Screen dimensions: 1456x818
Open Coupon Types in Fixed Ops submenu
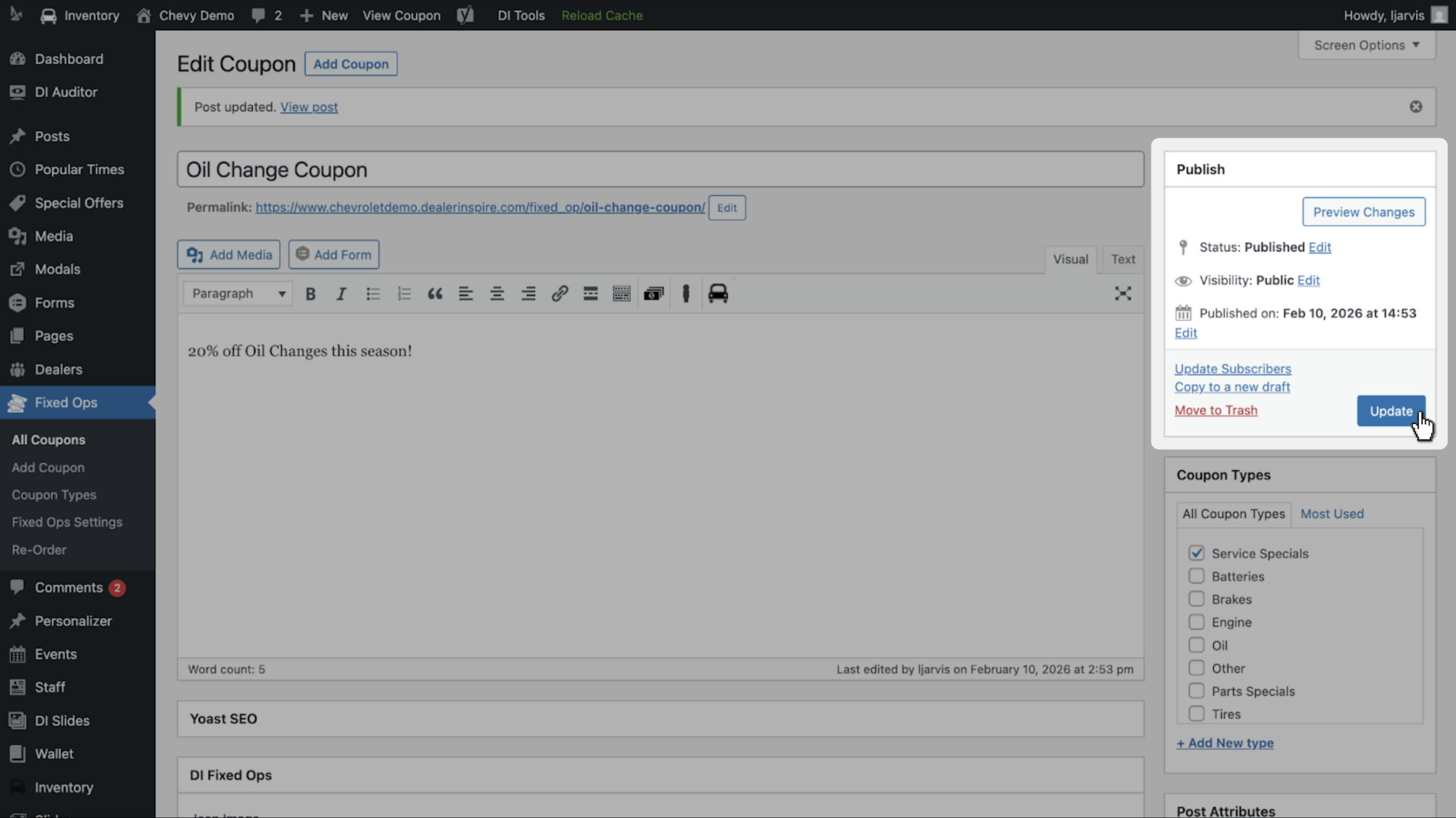(54, 495)
